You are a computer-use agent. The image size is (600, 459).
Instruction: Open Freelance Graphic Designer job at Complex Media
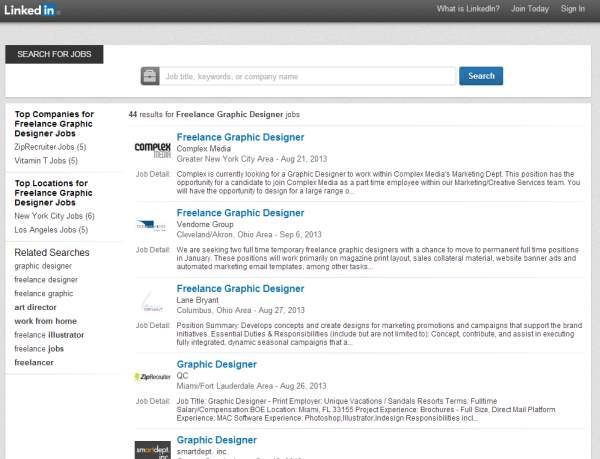(240, 137)
